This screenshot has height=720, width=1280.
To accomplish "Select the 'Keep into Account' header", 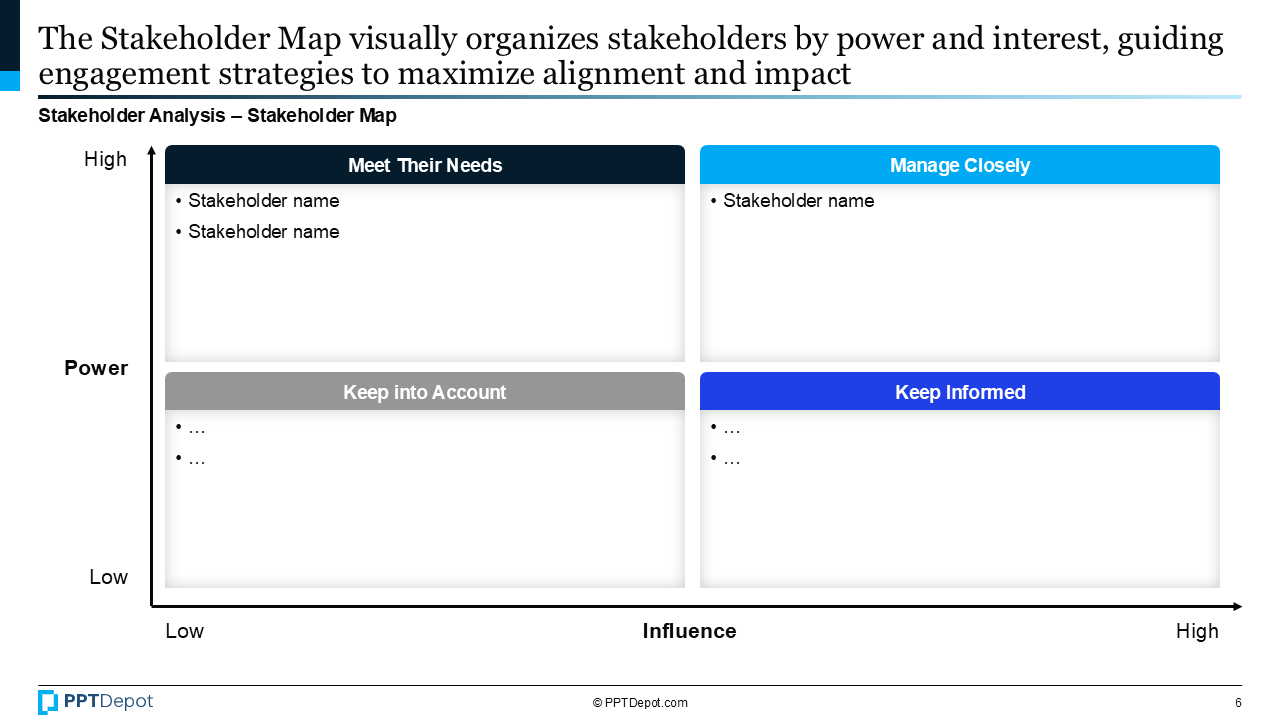I will tap(425, 392).
